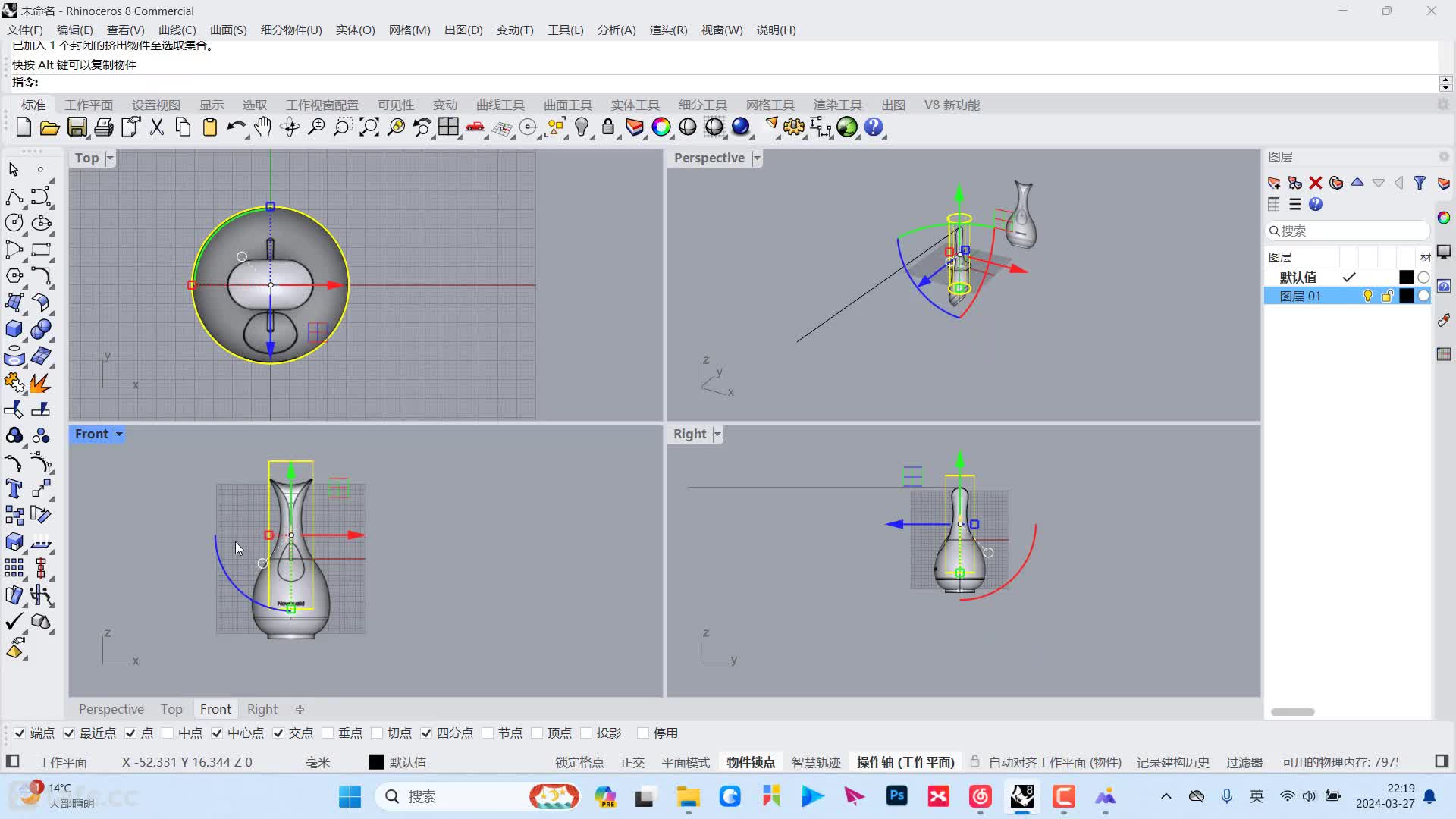This screenshot has height=819, width=1456.
Task: Click the Print icon
Action: coord(104,127)
